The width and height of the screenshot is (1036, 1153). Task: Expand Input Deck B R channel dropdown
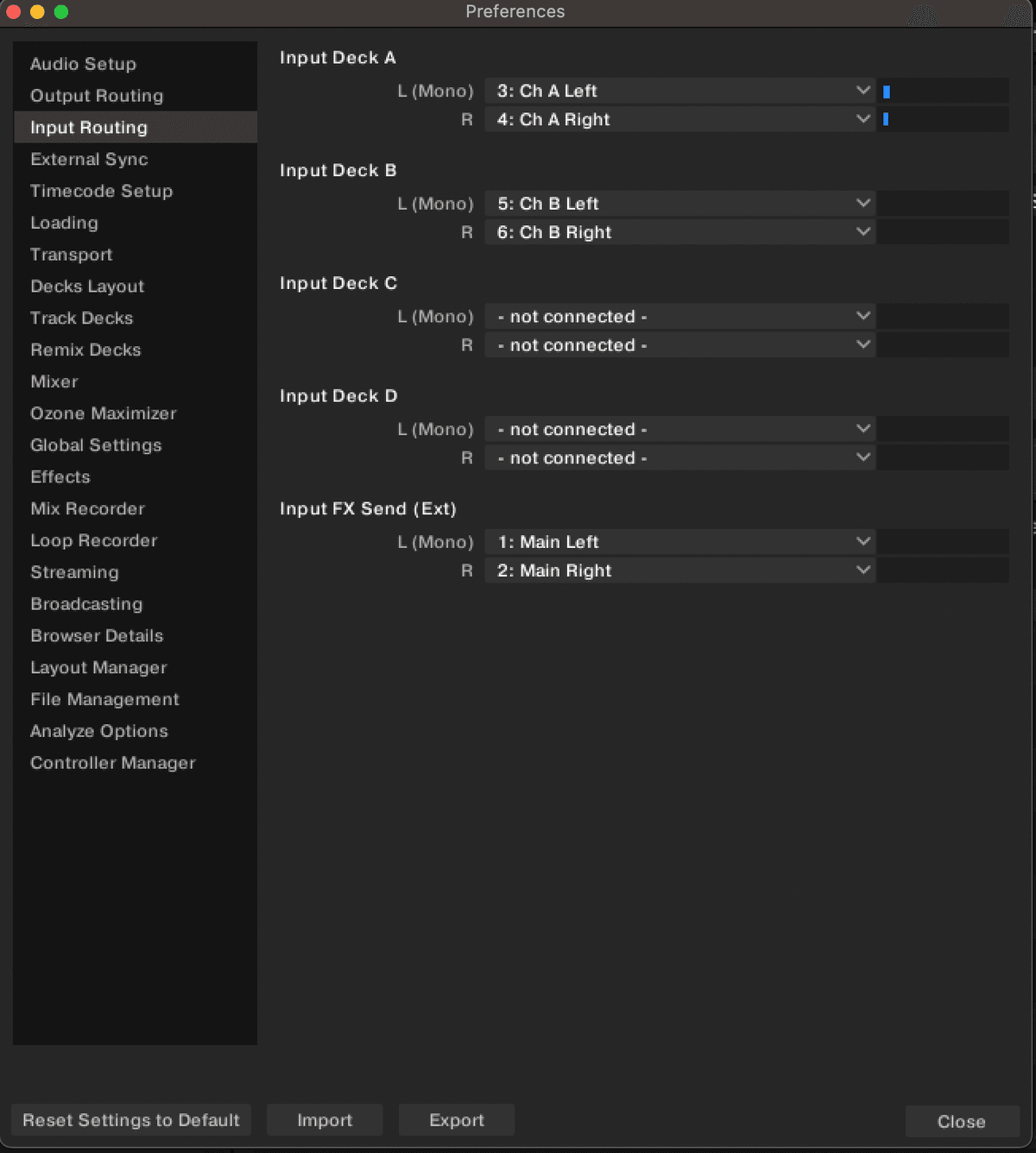679,232
